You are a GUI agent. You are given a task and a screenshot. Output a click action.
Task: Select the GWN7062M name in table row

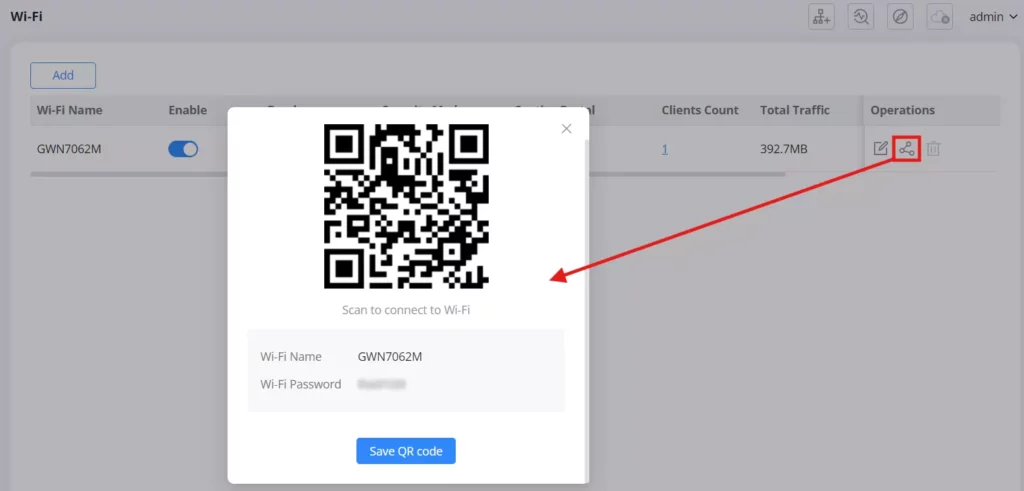pyautogui.click(x=69, y=150)
